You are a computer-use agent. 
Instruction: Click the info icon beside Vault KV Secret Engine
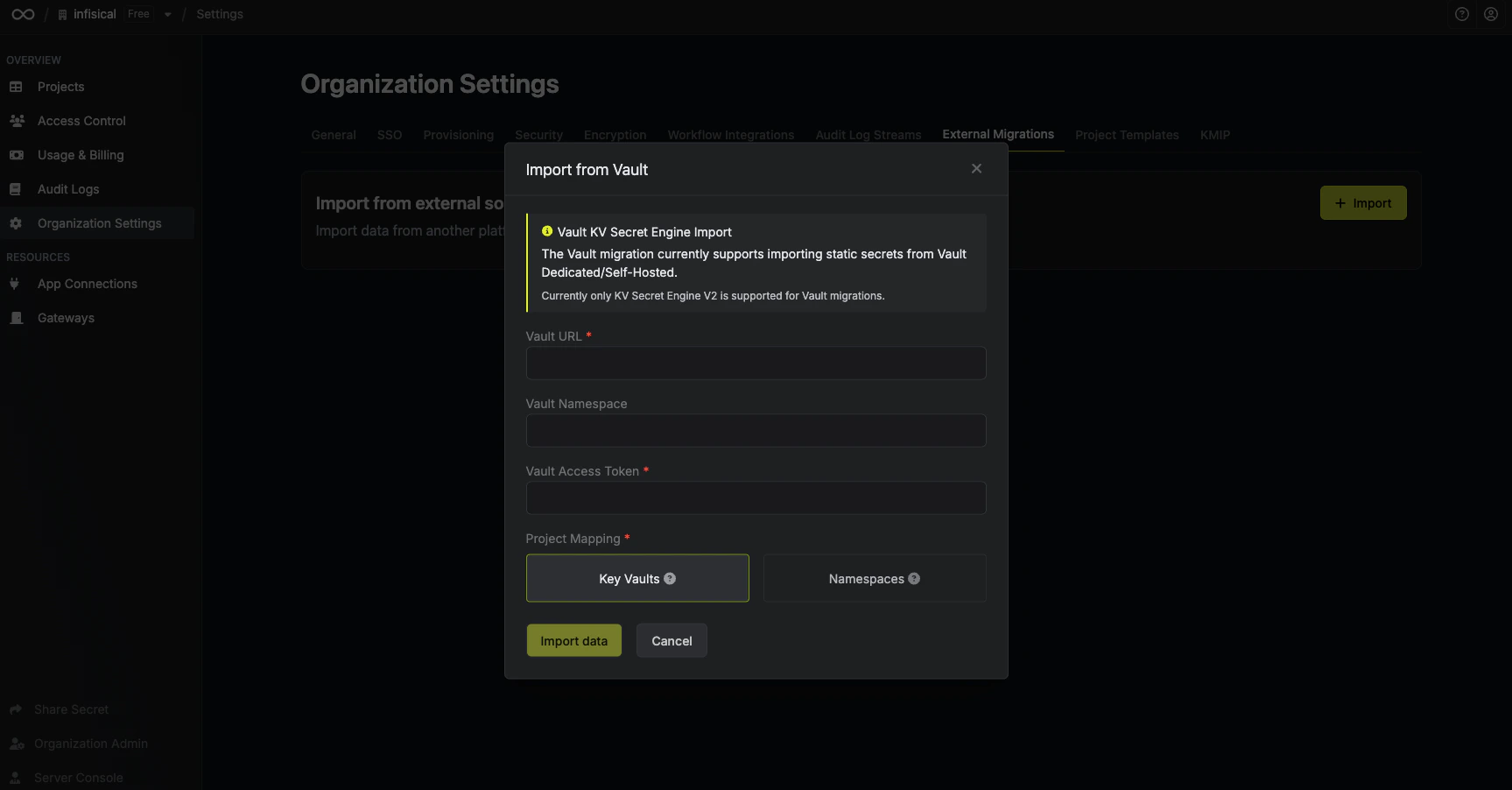tap(547, 231)
